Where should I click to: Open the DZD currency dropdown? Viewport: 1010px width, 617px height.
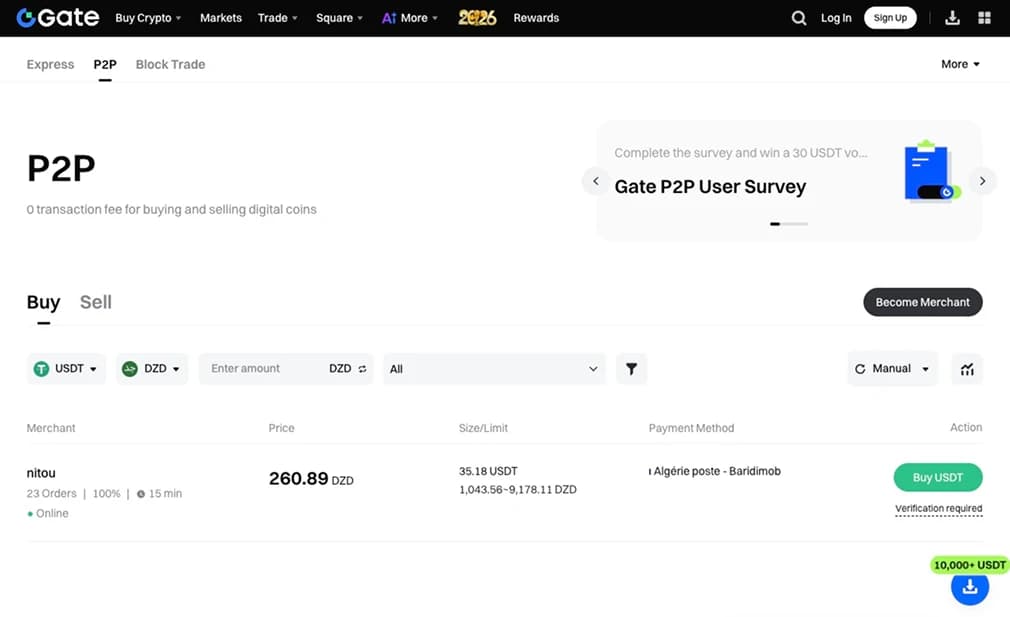[152, 368]
